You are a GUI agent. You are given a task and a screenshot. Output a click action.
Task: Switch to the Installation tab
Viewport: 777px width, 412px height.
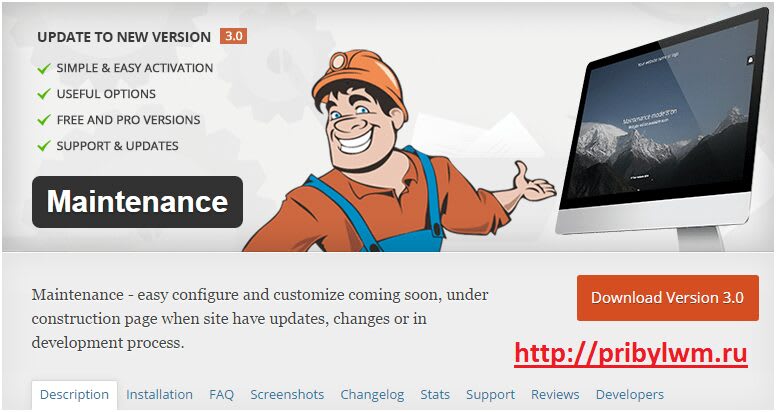tap(159, 395)
